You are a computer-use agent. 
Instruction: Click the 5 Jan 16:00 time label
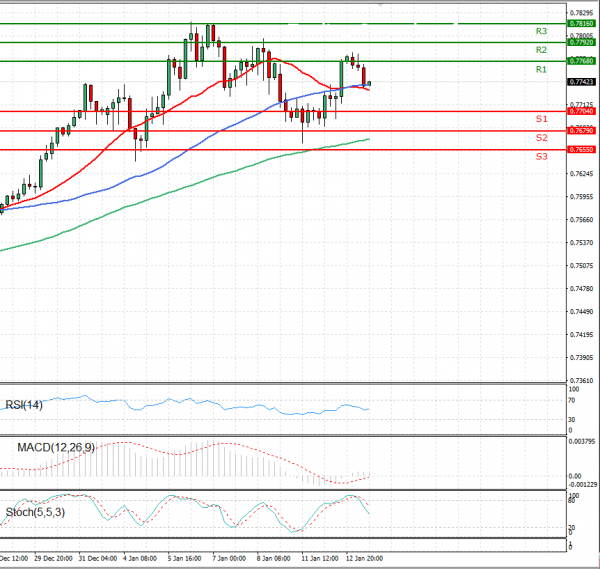tap(184, 559)
